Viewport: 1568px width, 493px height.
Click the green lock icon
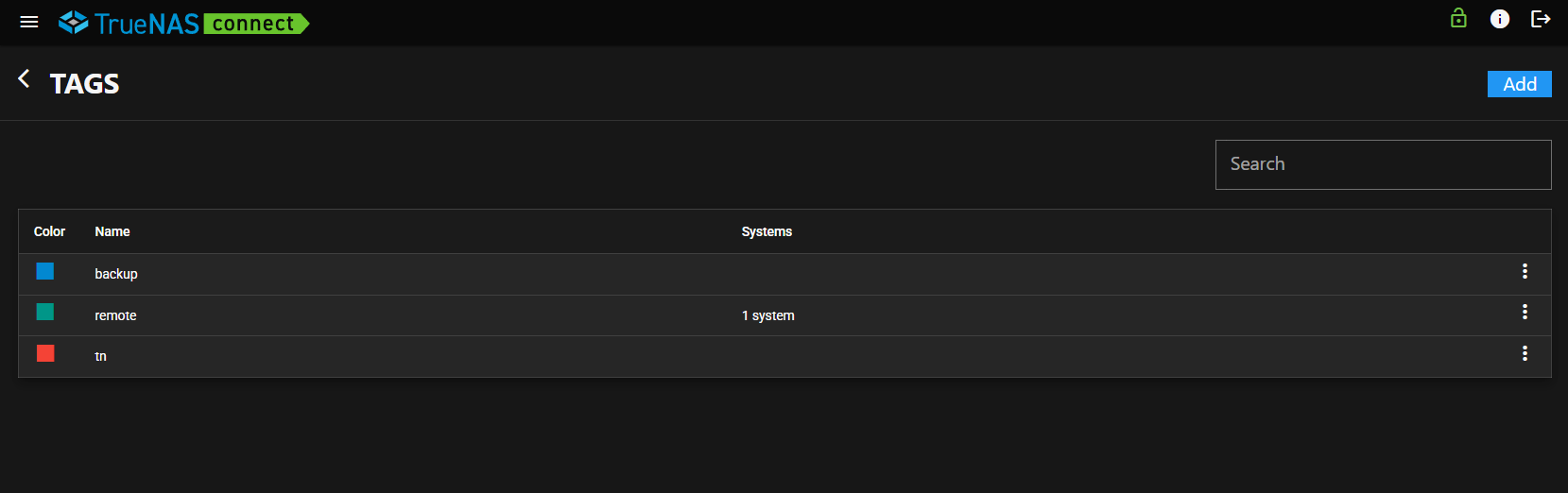[1458, 19]
